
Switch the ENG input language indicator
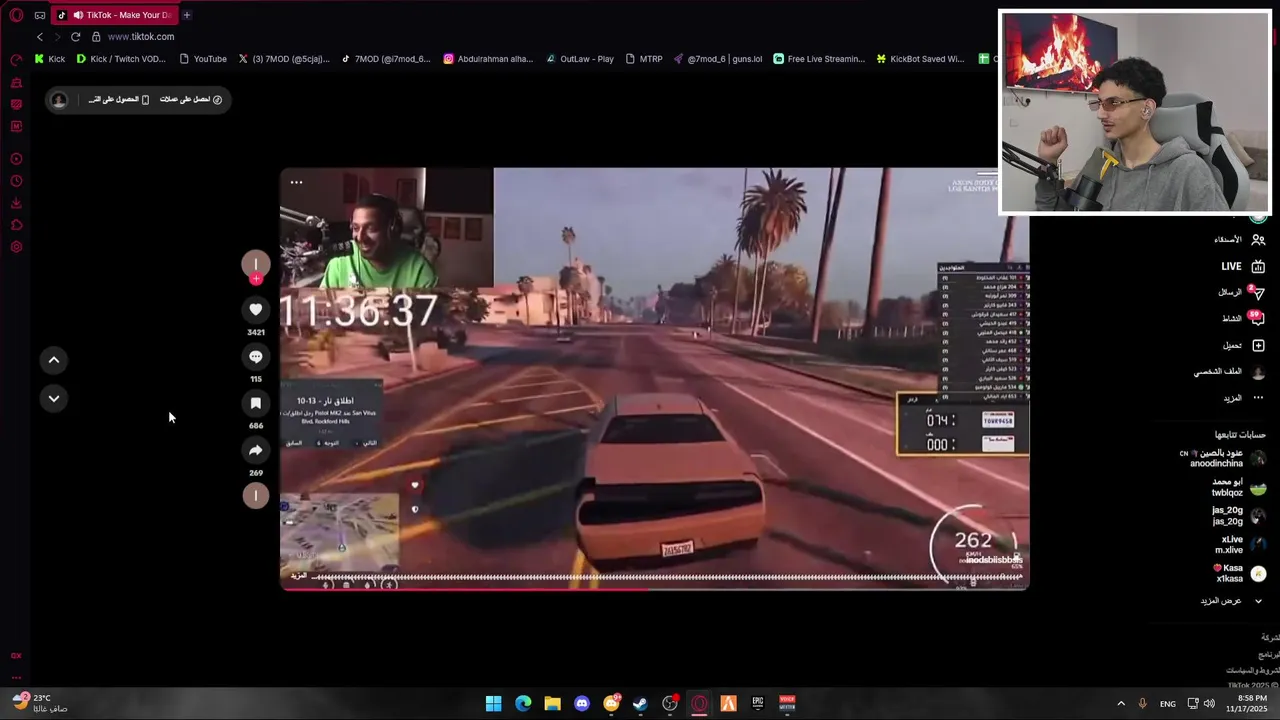click(1168, 704)
